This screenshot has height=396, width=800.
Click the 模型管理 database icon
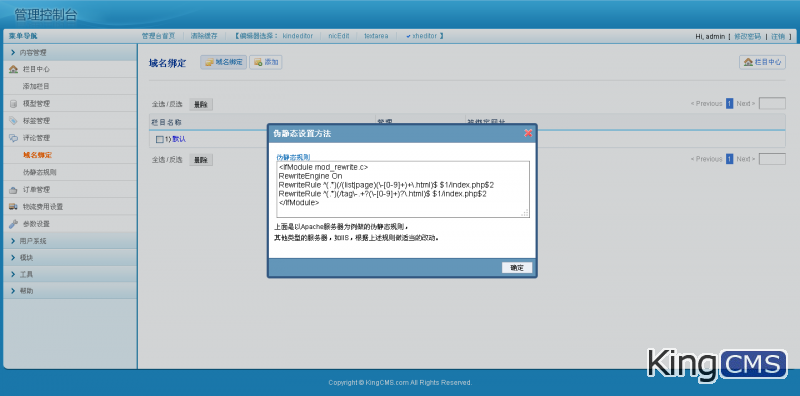point(13,104)
